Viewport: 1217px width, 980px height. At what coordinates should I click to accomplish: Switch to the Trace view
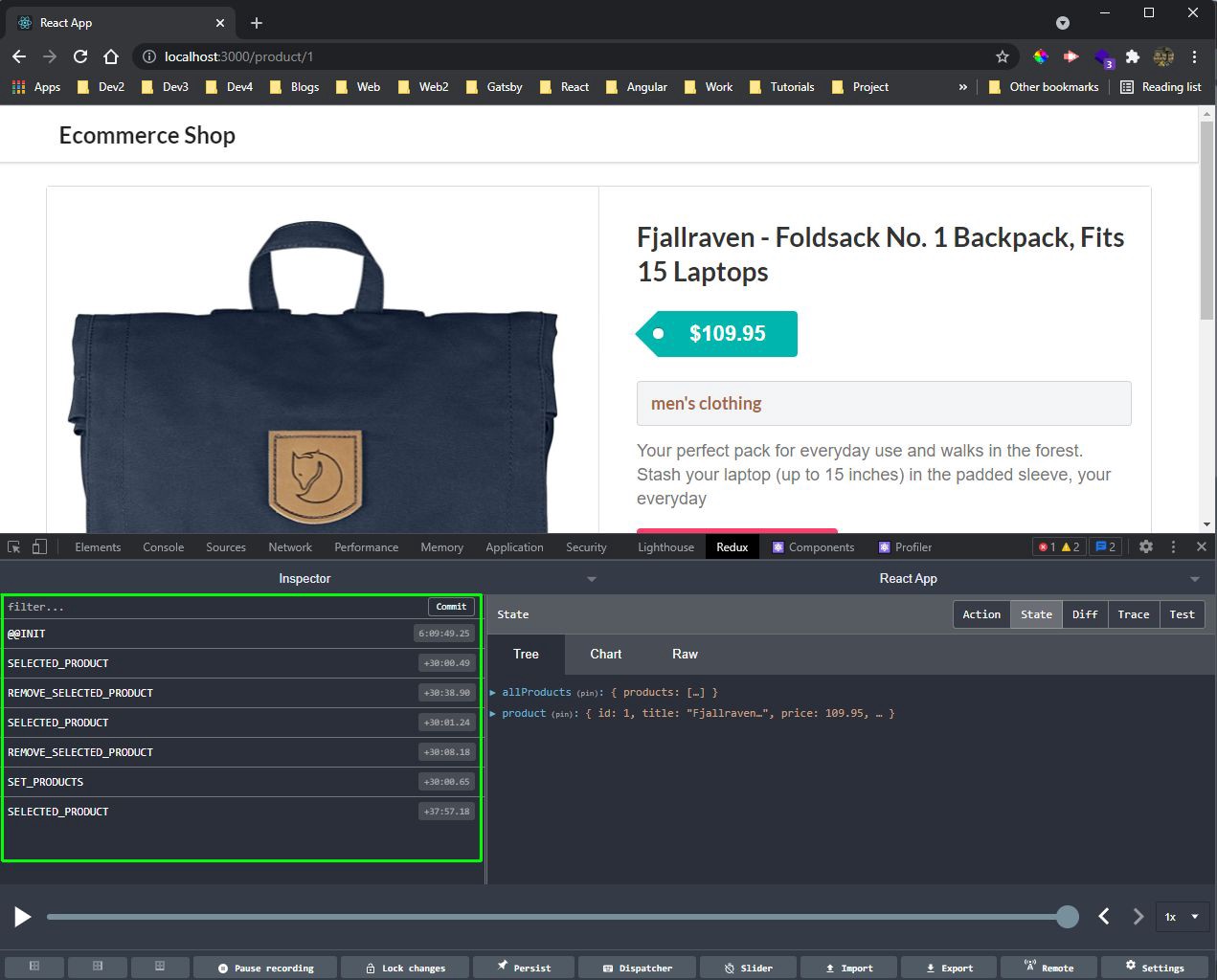pyautogui.click(x=1134, y=614)
